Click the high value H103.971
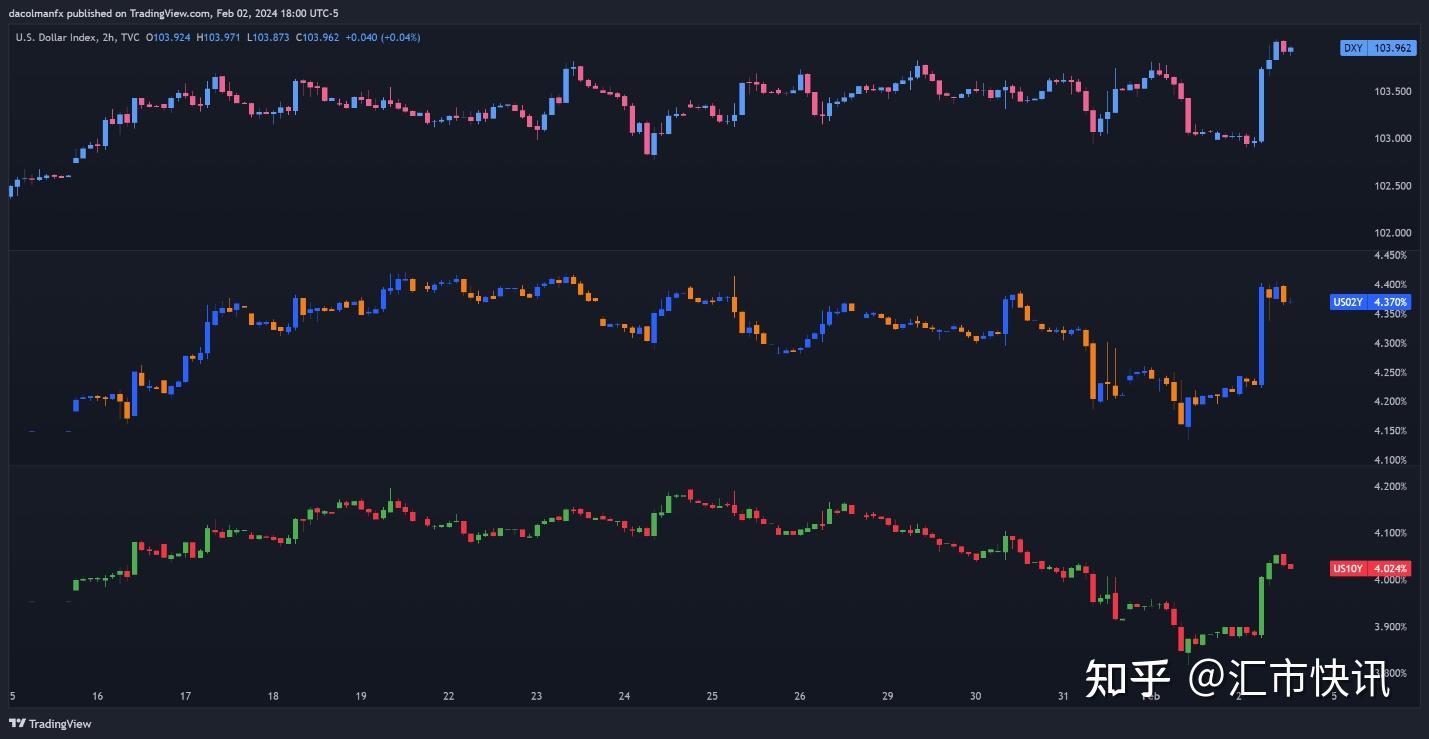The image size is (1429, 739). tap(218, 37)
